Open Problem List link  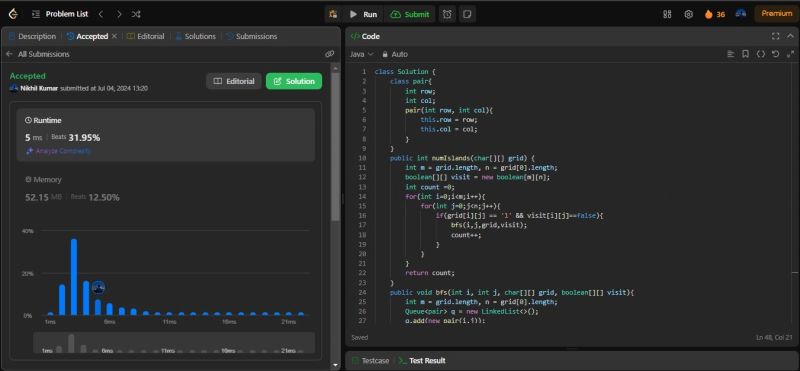[x=67, y=14]
